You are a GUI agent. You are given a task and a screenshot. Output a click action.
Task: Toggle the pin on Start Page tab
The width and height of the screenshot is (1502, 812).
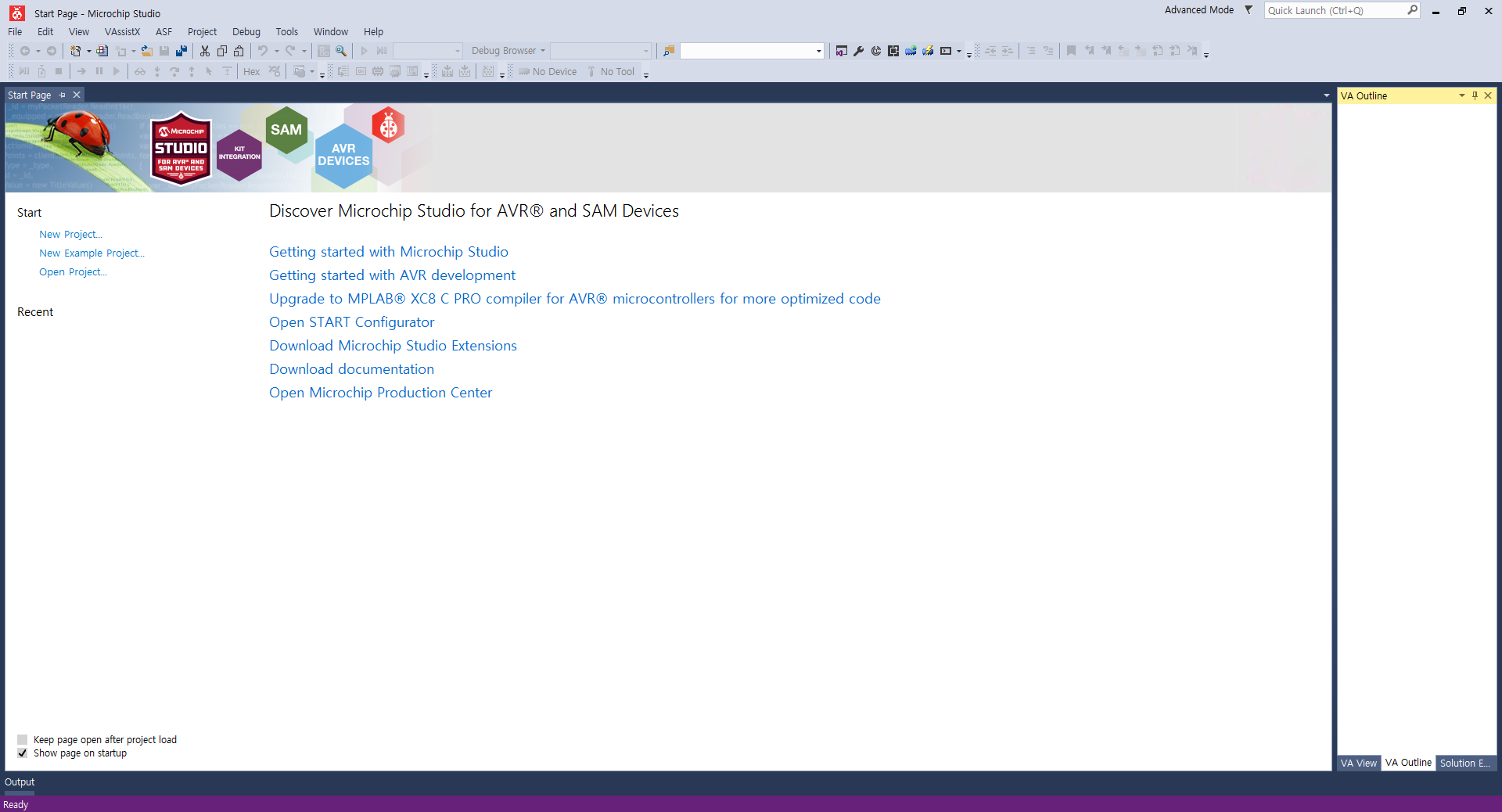(63, 95)
